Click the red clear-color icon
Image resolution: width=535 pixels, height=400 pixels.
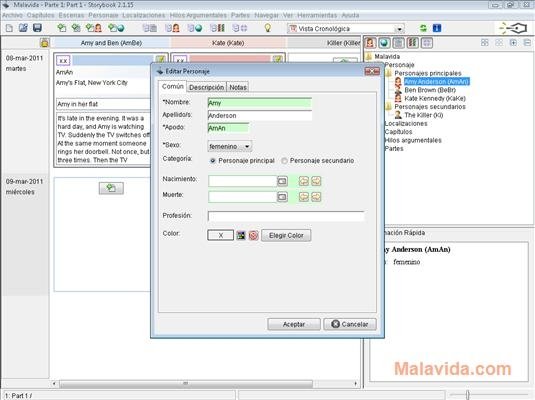(x=254, y=235)
